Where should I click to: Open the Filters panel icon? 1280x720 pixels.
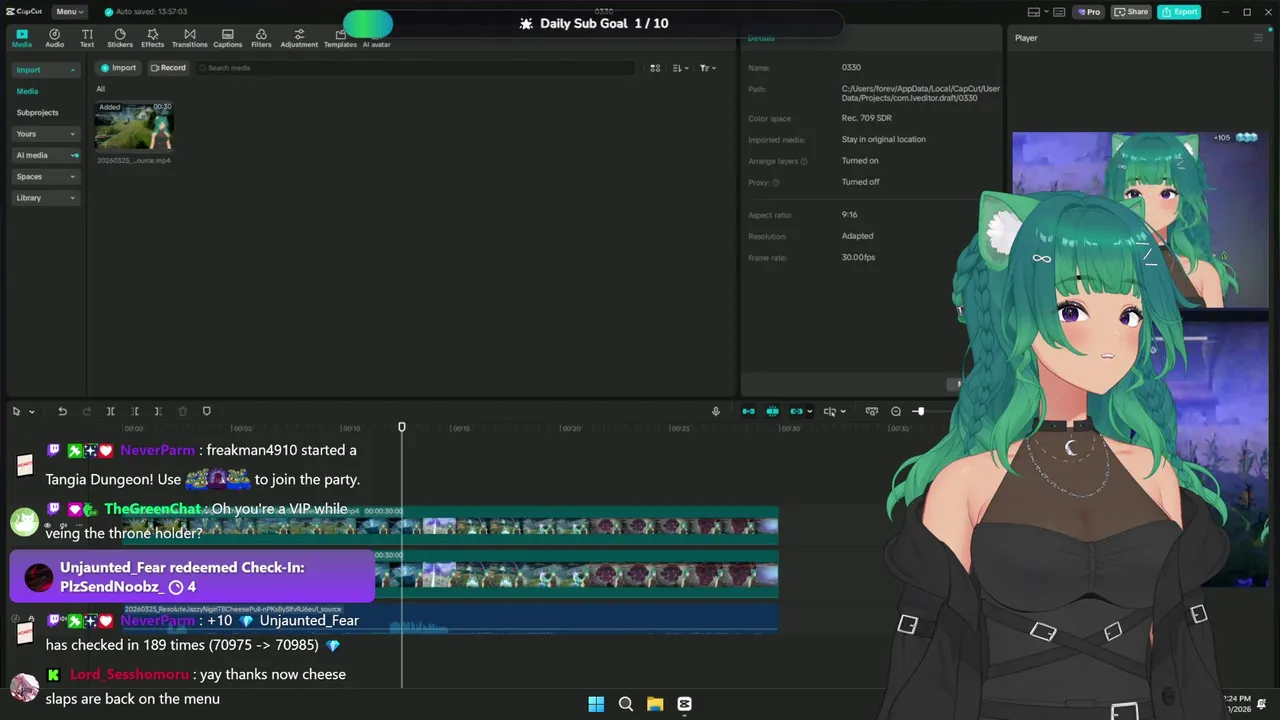(261, 38)
